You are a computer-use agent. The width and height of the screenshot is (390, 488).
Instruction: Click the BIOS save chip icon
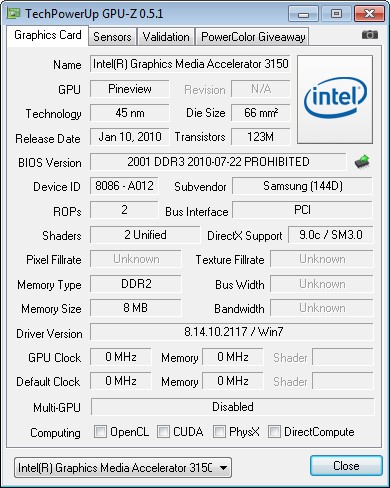pyautogui.click(x=362, y=162)
